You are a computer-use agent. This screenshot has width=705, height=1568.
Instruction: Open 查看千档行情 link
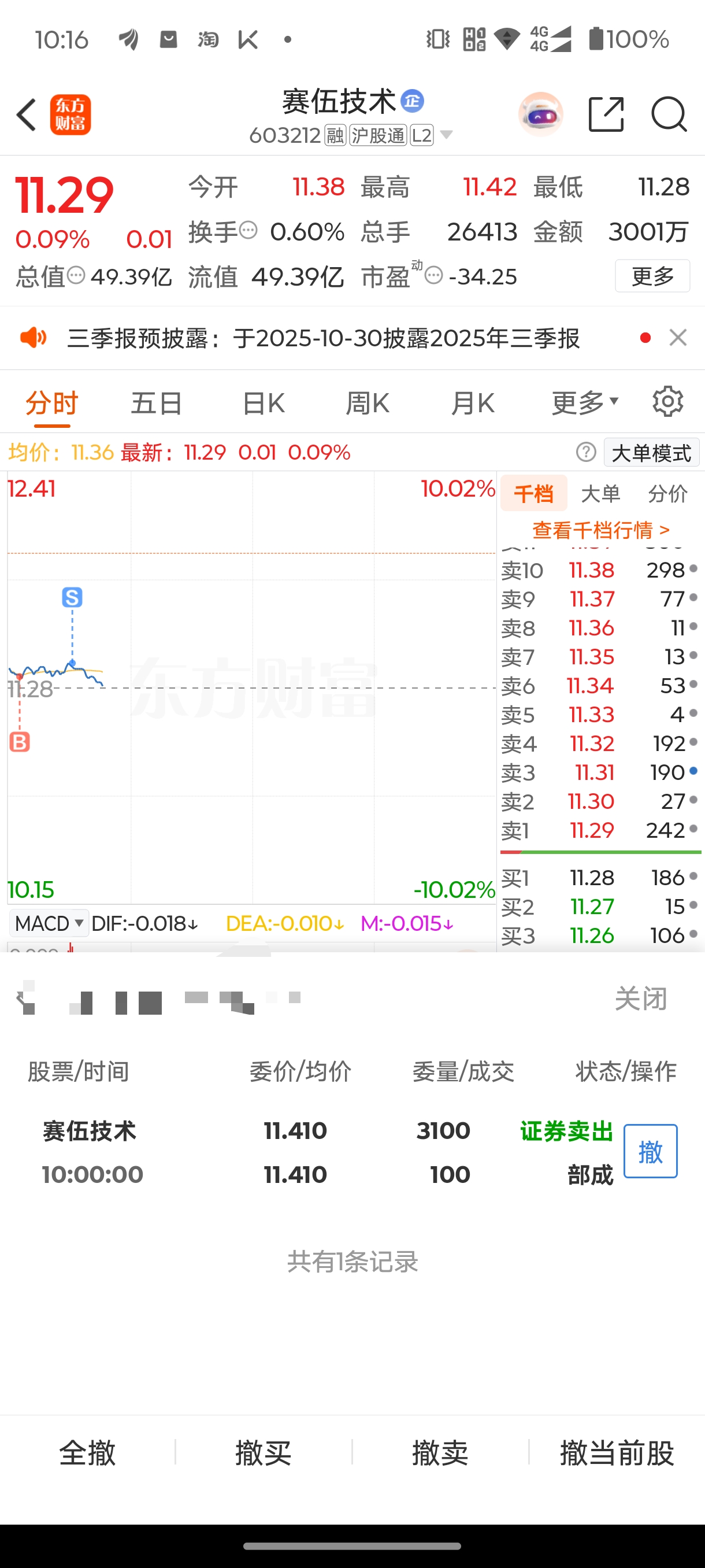(601, 530)
